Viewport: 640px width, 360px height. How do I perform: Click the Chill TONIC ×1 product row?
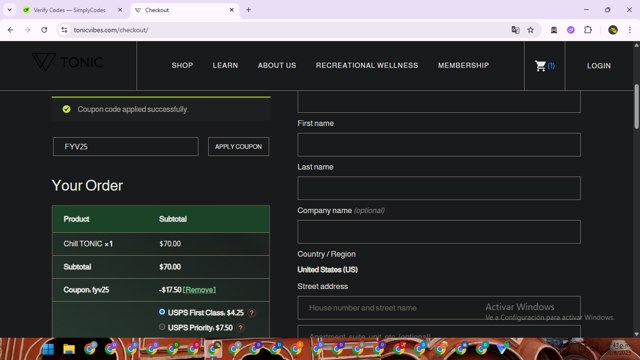[x=161, y=244]
